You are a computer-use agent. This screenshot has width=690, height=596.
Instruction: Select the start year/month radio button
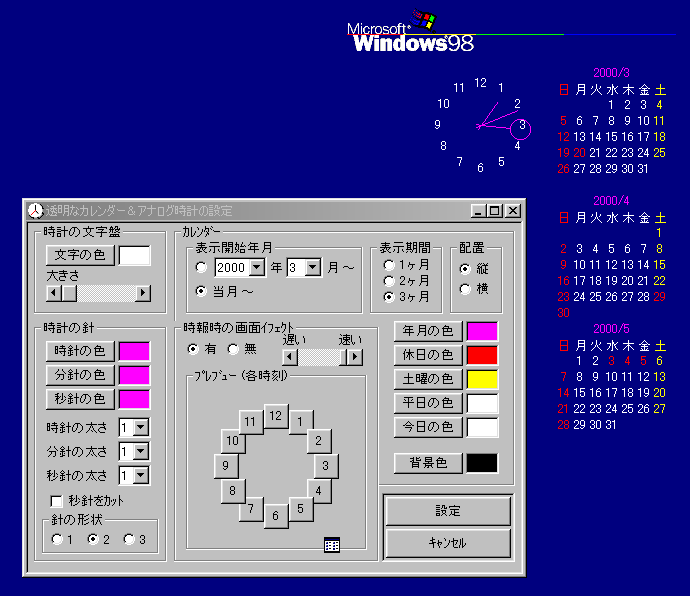[202, 267]
